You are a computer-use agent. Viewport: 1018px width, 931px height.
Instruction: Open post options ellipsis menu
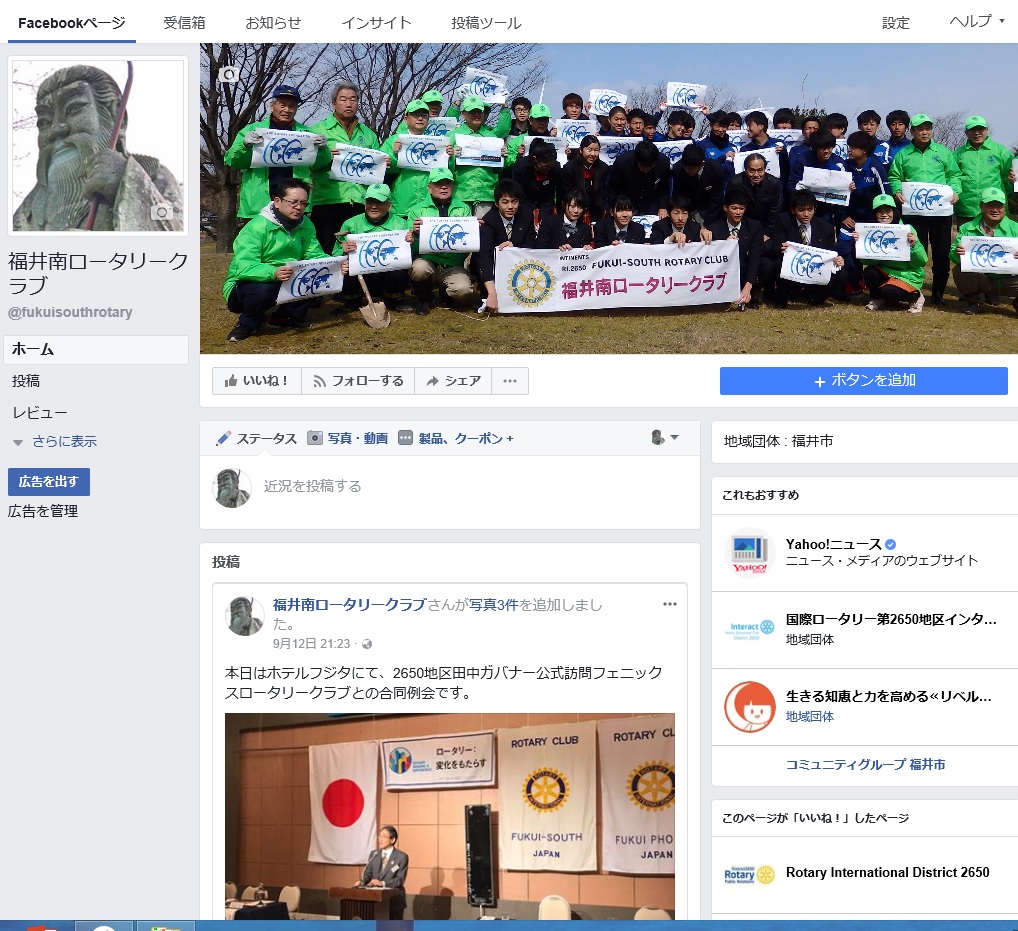click(x=670, y=604)
